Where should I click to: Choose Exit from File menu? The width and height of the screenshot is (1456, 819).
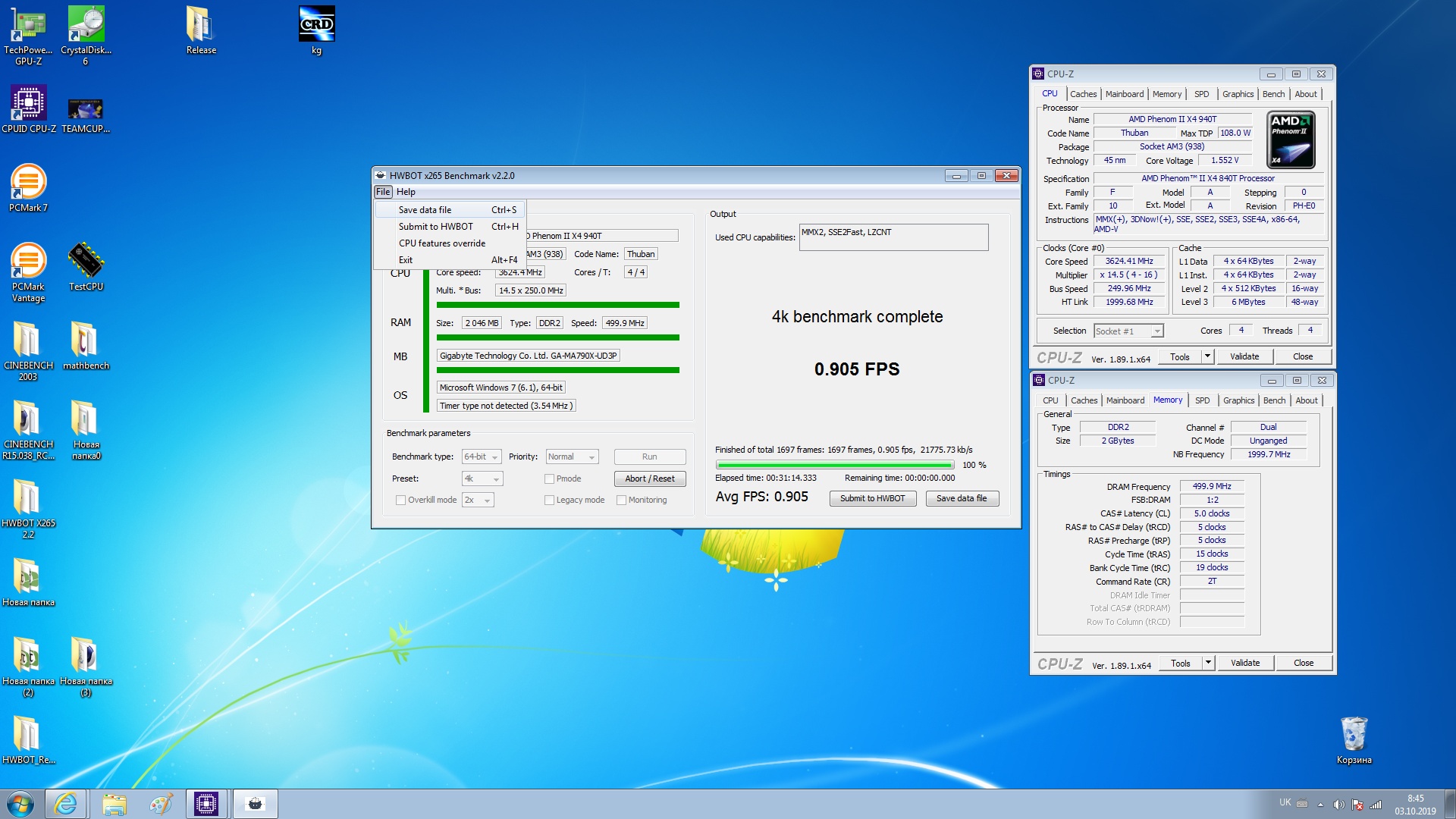(450, 260)
